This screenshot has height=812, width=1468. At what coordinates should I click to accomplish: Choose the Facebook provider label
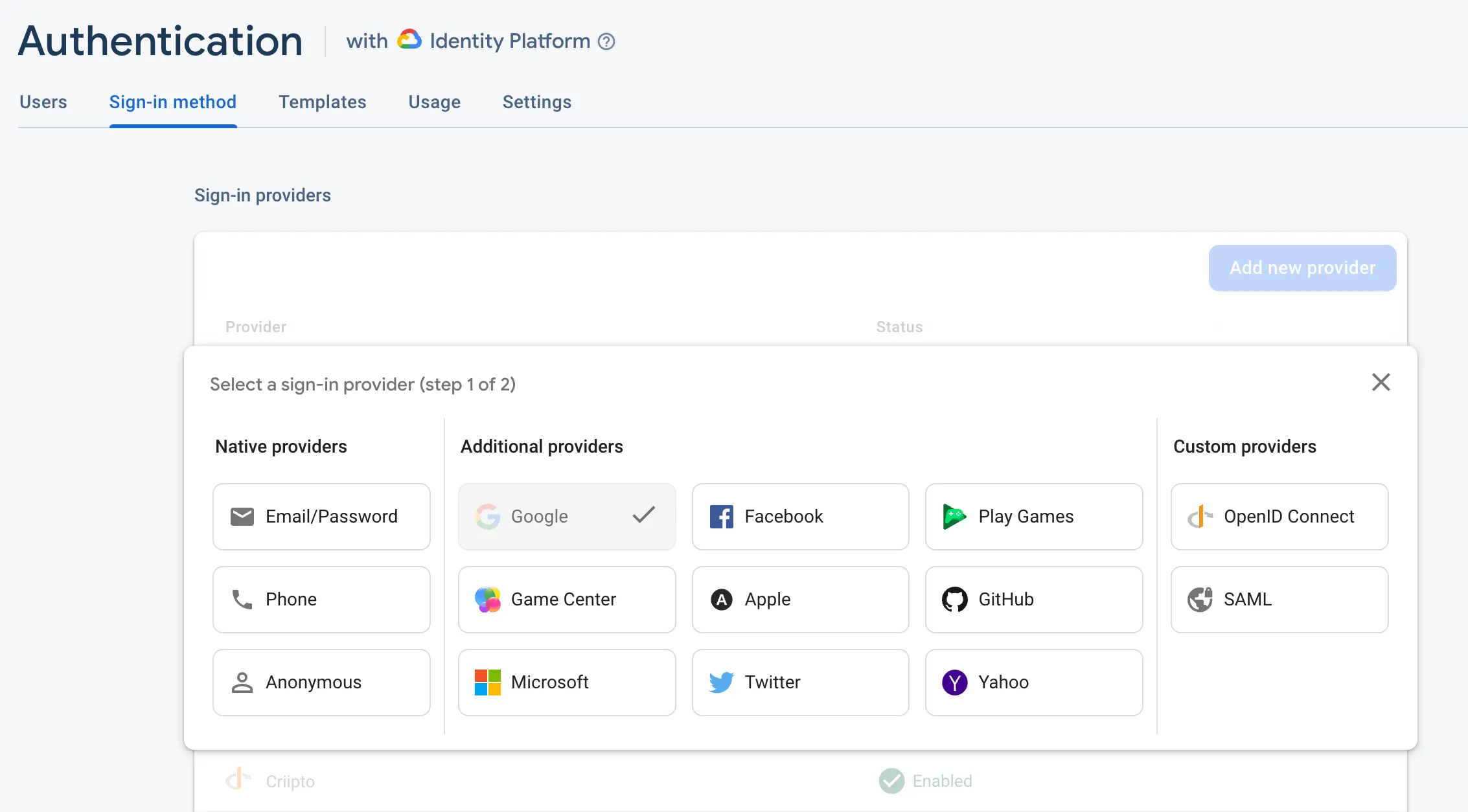(x=784, y=517)
